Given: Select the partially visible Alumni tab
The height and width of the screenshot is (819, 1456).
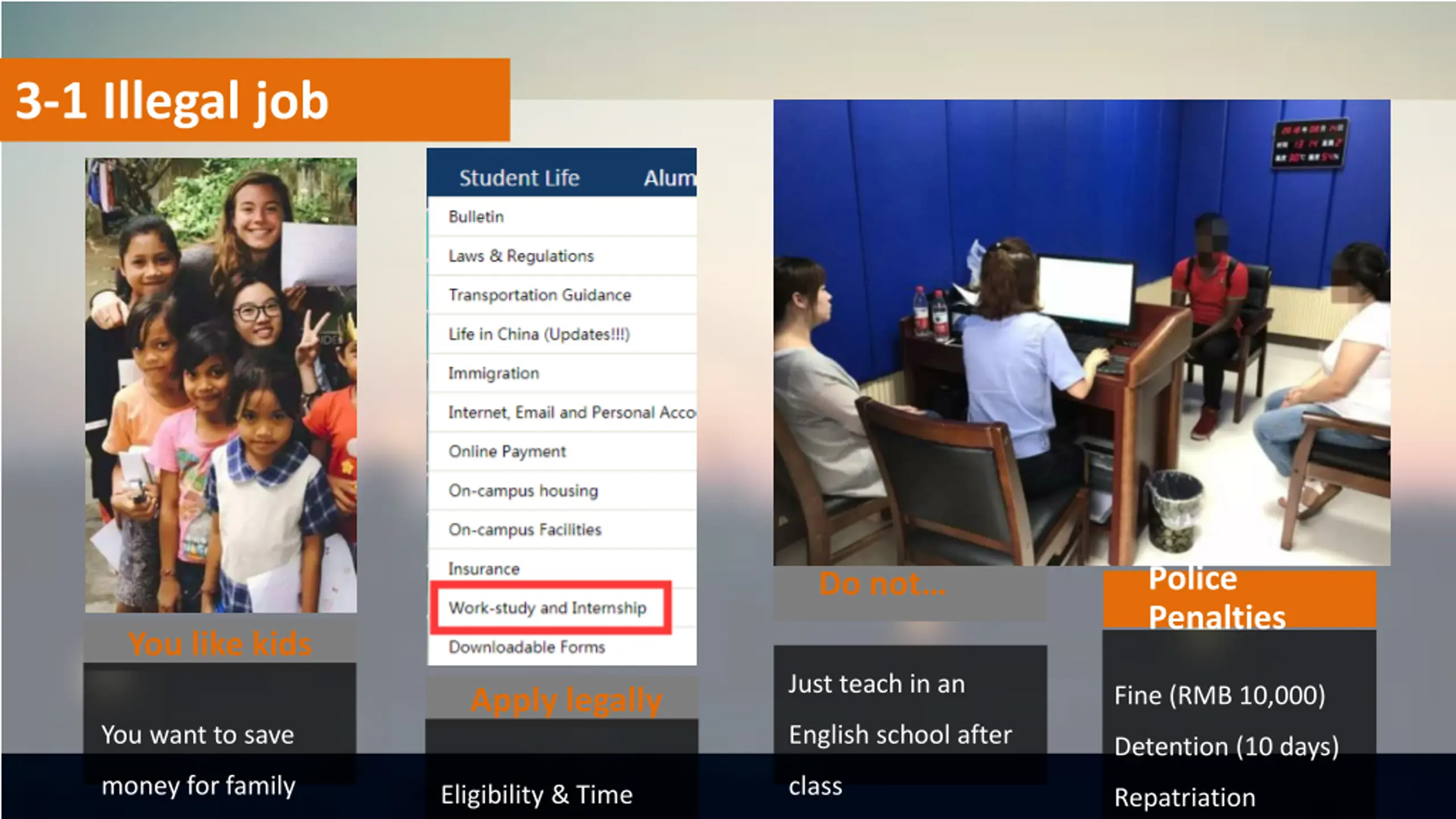Looking at the screenshot, I should click(669, 178).
